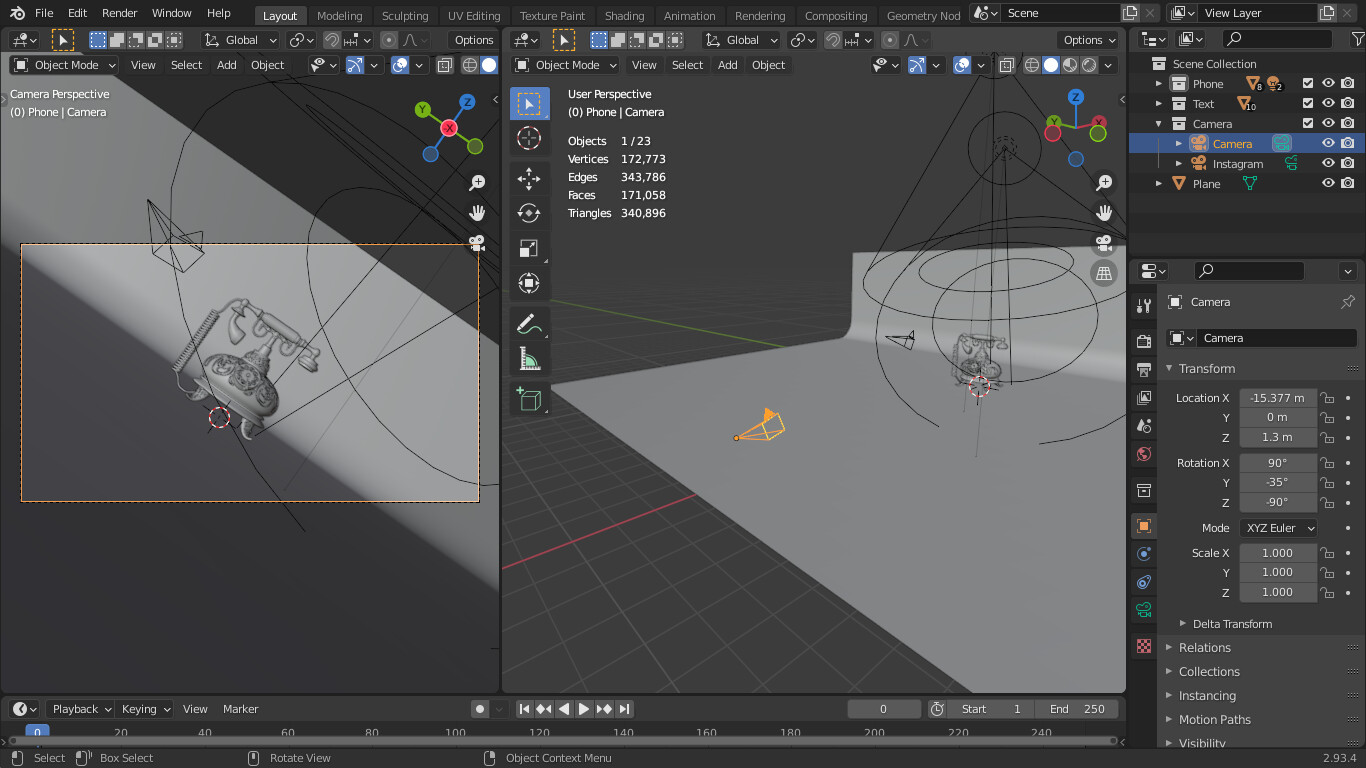Open the XYZ Euler rotation mode dropdown

click(x=1278, y=528)
